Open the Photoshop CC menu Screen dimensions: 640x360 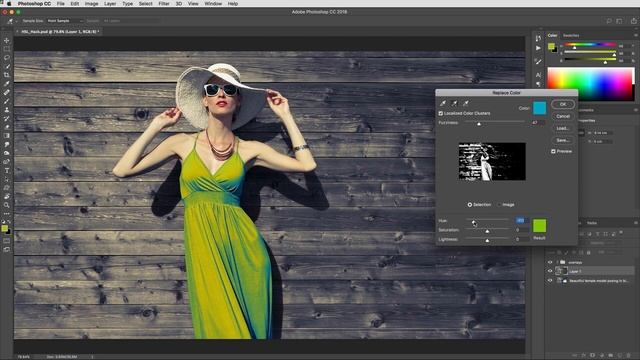[x=34, y=4]
